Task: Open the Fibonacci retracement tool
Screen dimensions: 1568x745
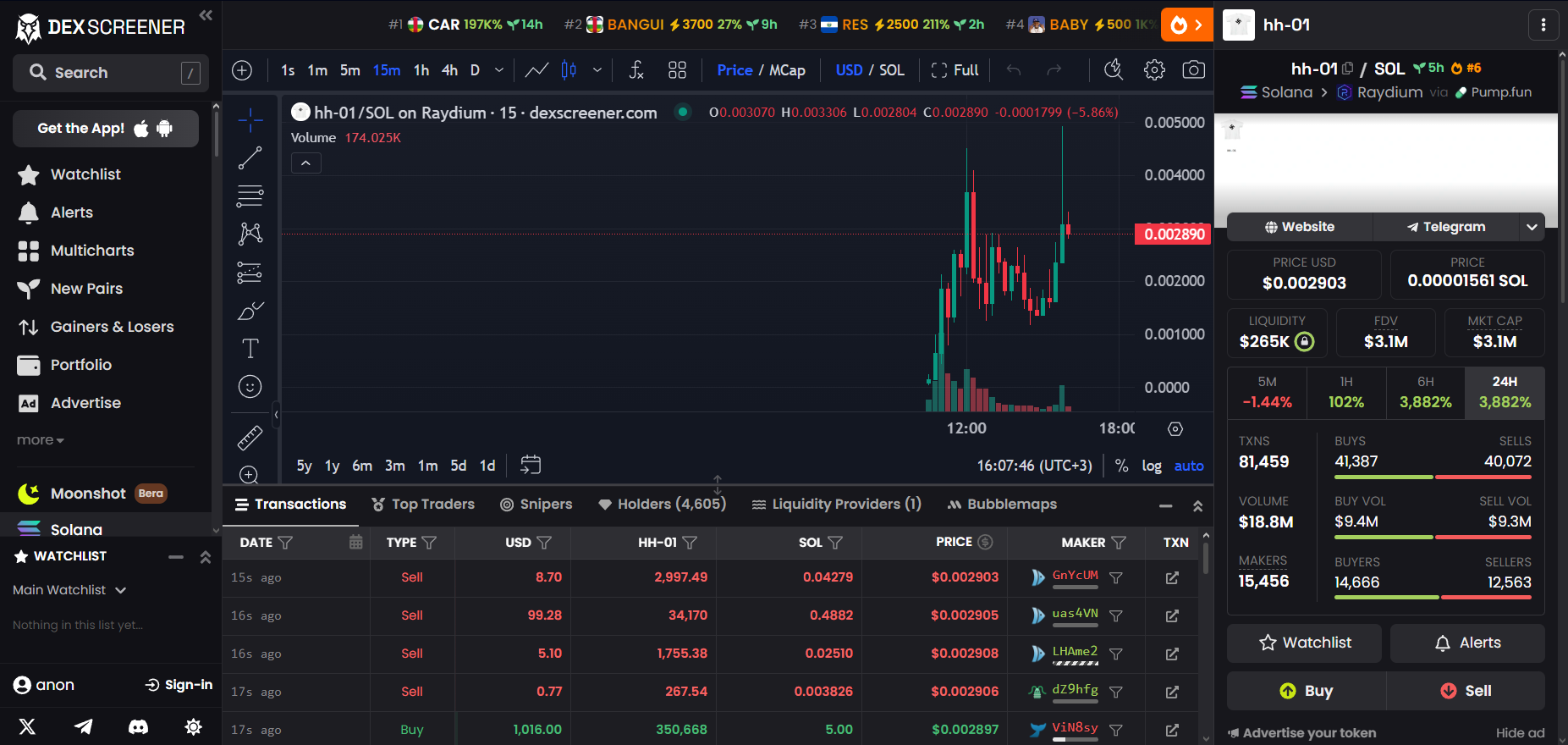Action: coord(250,196)
